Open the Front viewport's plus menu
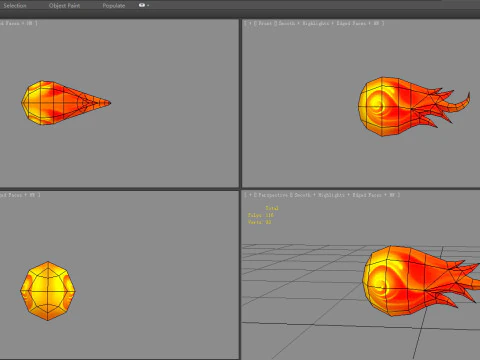The width and height of the screenshot is (480, 360). 250,23
